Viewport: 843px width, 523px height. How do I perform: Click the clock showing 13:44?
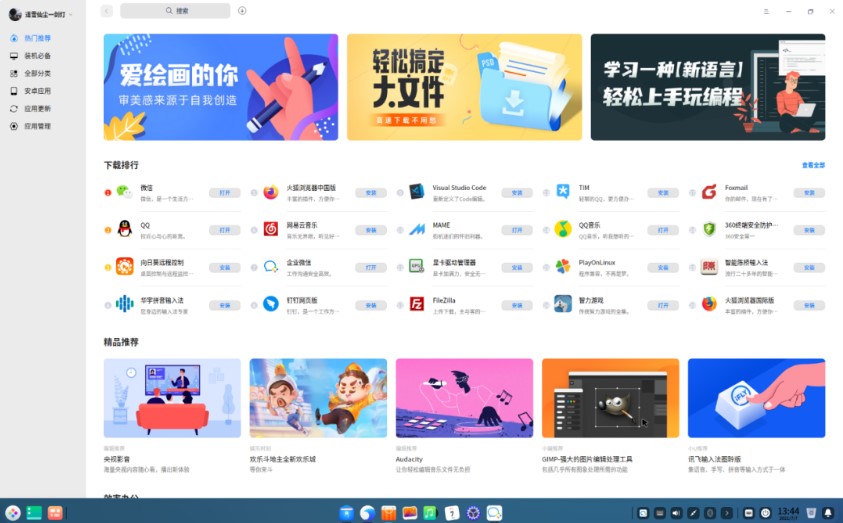788,513
